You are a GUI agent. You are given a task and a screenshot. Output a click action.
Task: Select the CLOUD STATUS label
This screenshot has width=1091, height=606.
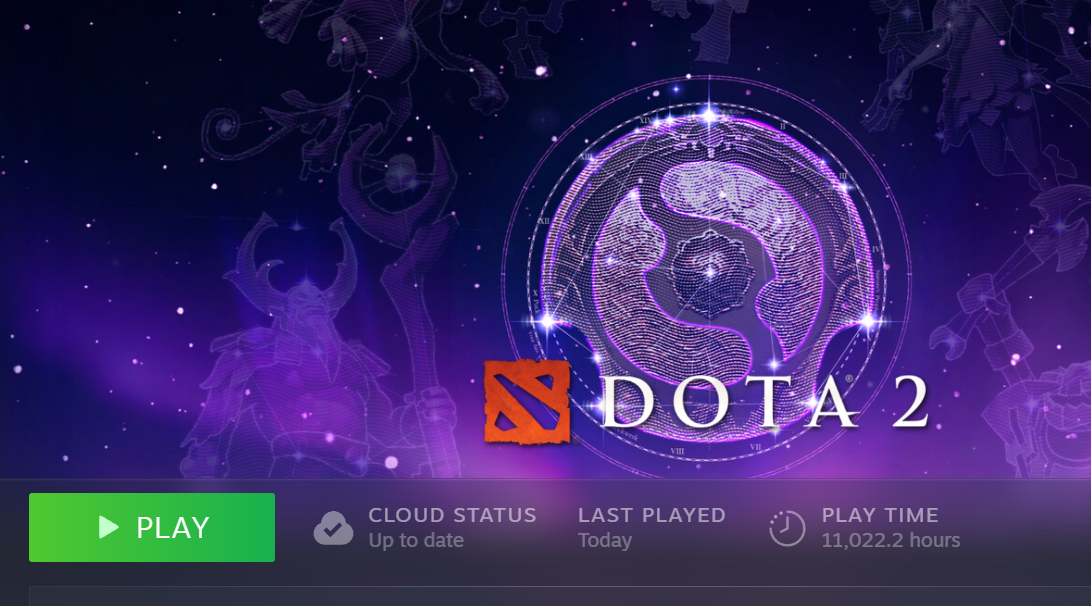(x=452, y=515)
